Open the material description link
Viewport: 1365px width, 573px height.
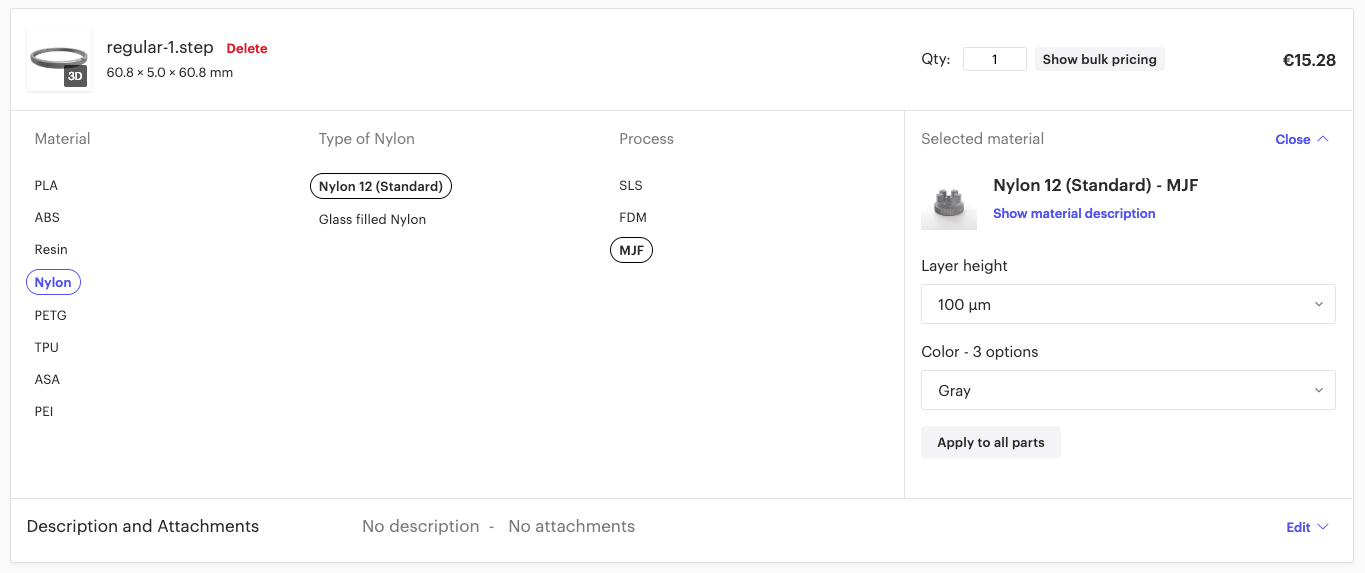[1073, 214]
